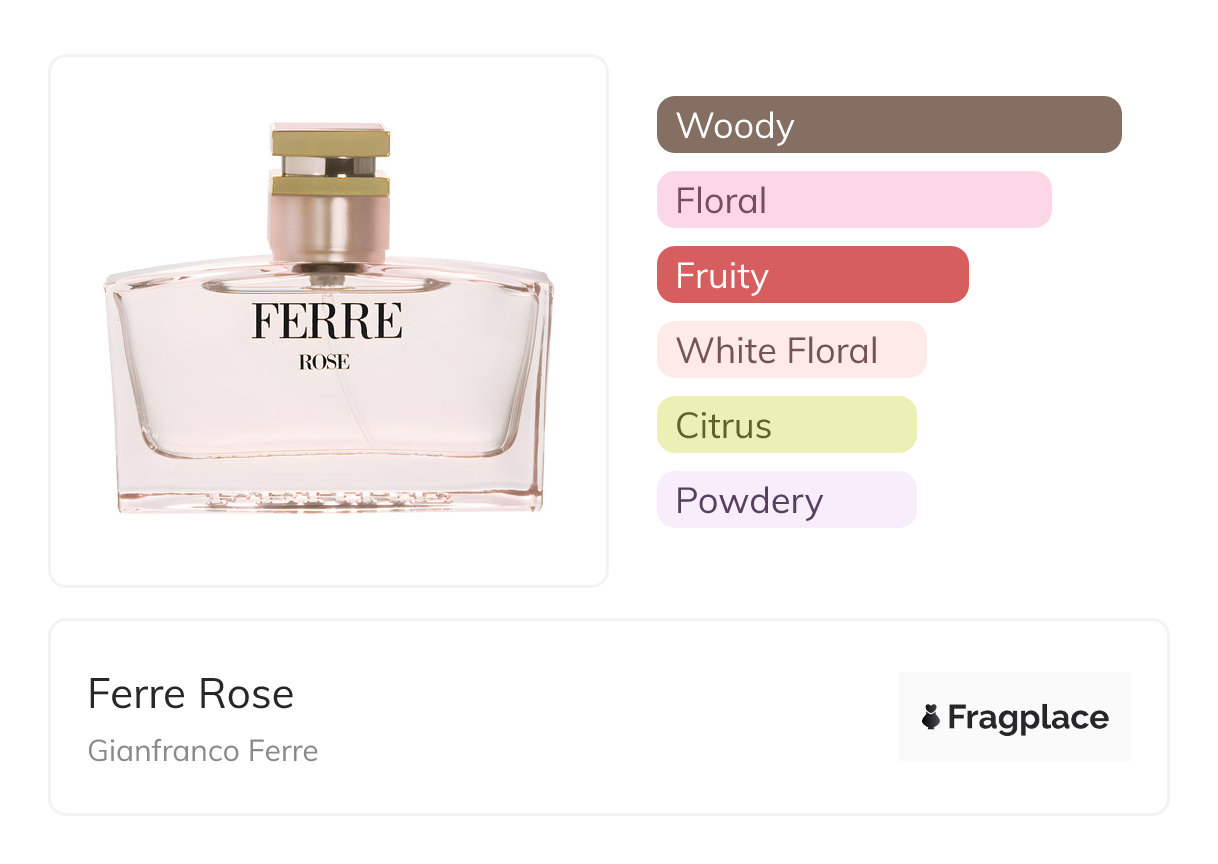
Task: Open the Gianfranco Ferre brand link
Action: click(x=203, y=751)
